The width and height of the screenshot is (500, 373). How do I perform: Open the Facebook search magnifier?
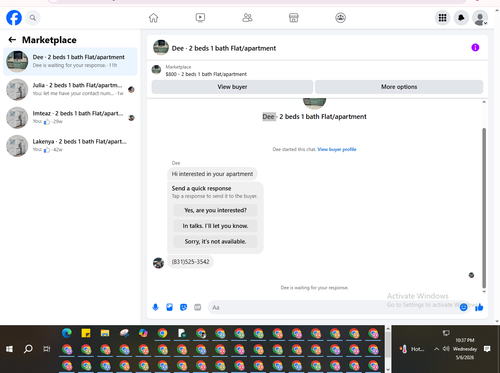(33, 18)
